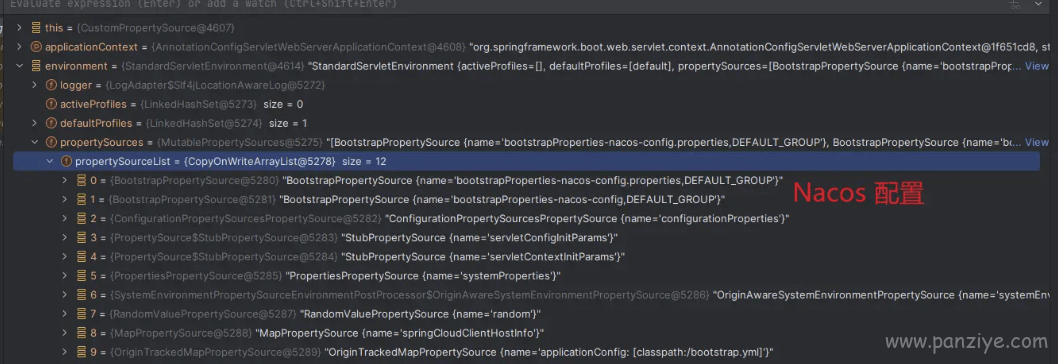The height and width of the screenshot is (364, 1058).
Task: Select the AnnotationConfigServletWebServerApplicationContext@4608 type text
Action: tap(308, 47)
